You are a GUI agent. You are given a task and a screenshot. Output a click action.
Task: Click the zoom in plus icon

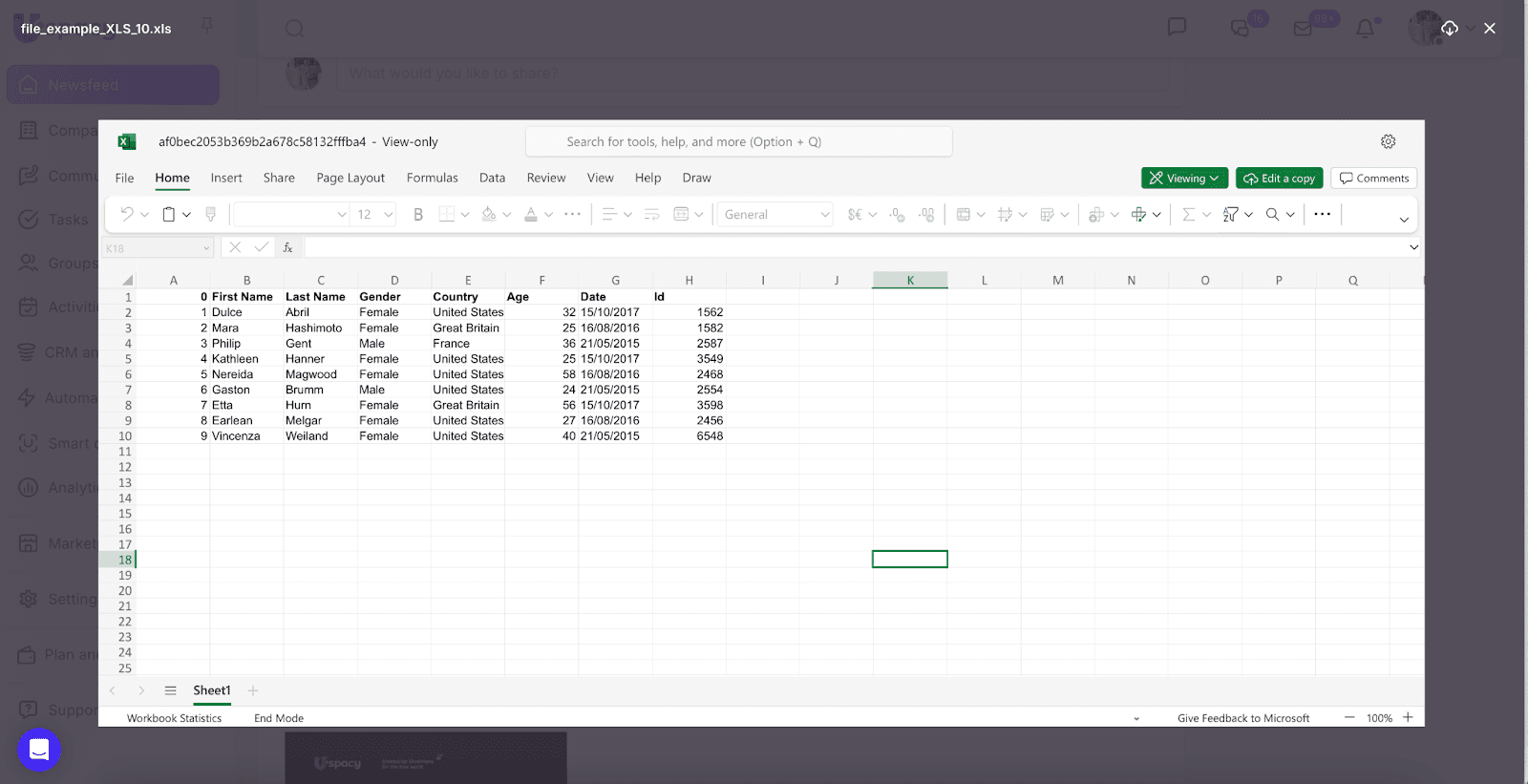click(x=1408, y=718)
